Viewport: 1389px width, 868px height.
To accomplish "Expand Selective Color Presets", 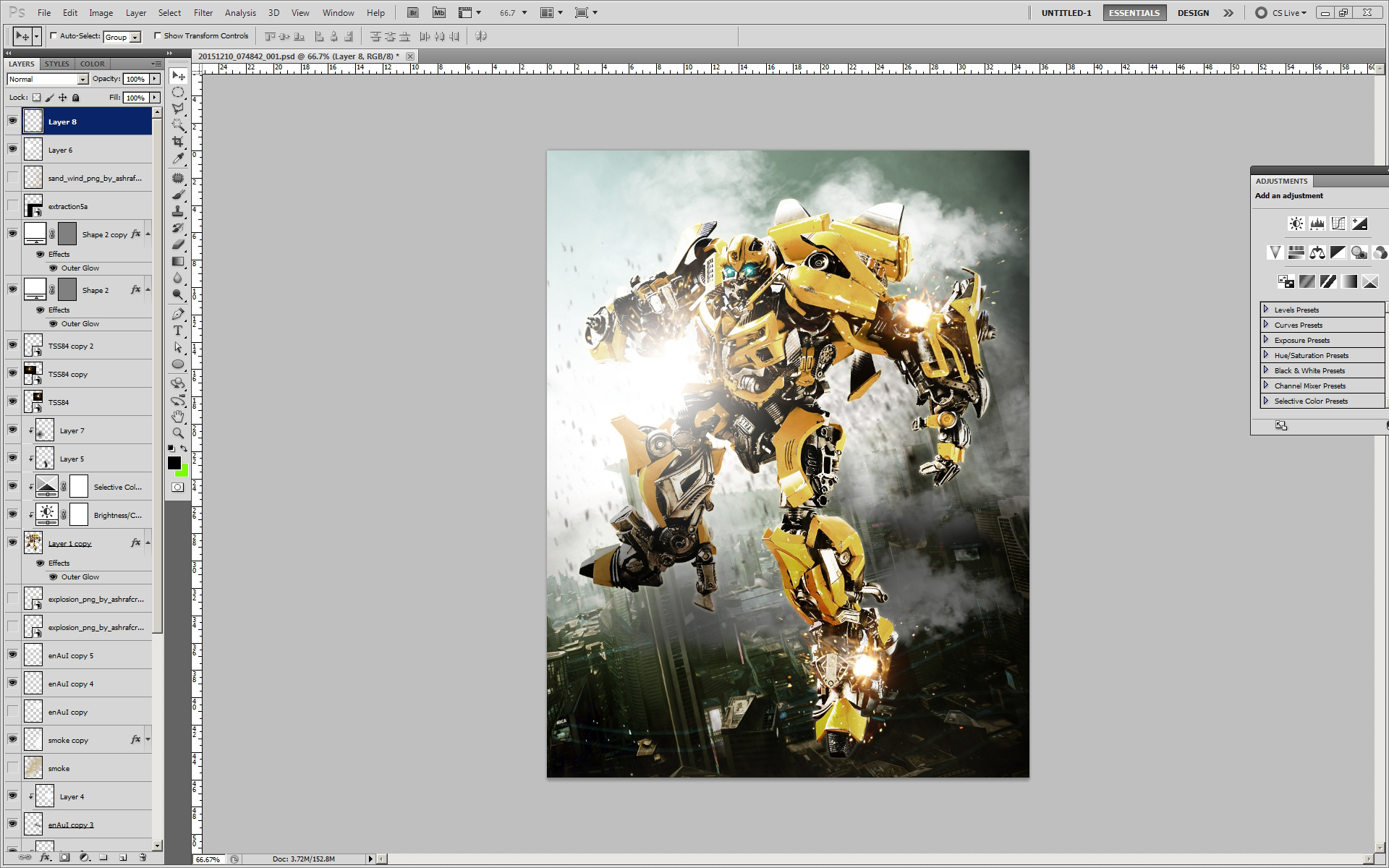I will tap(1266, 400).
